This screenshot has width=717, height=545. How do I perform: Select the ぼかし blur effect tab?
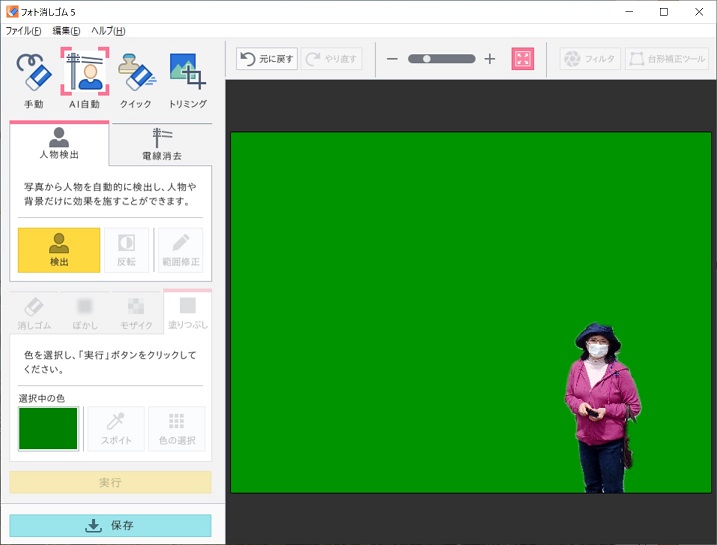[85, 313]
